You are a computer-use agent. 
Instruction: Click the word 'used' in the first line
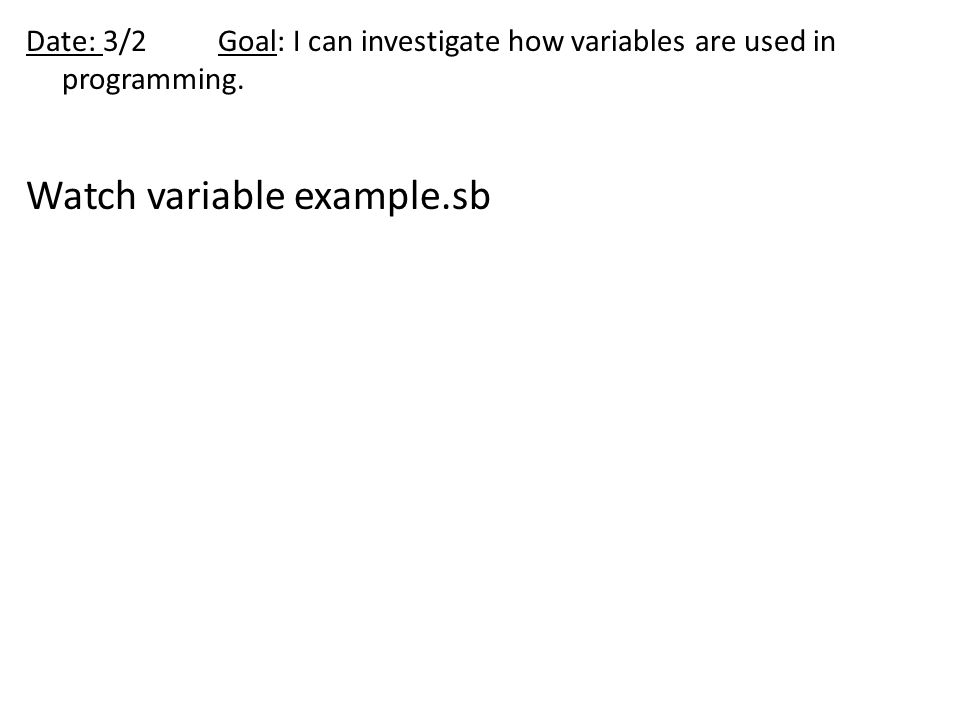(x=775, y=42)
